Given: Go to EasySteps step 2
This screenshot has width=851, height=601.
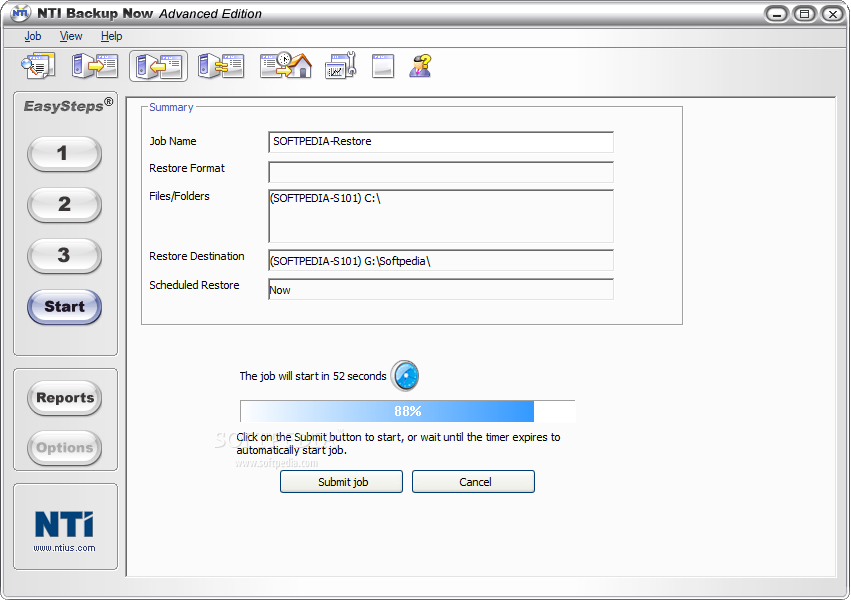Looking at the screenshot, I should [64, 205].
